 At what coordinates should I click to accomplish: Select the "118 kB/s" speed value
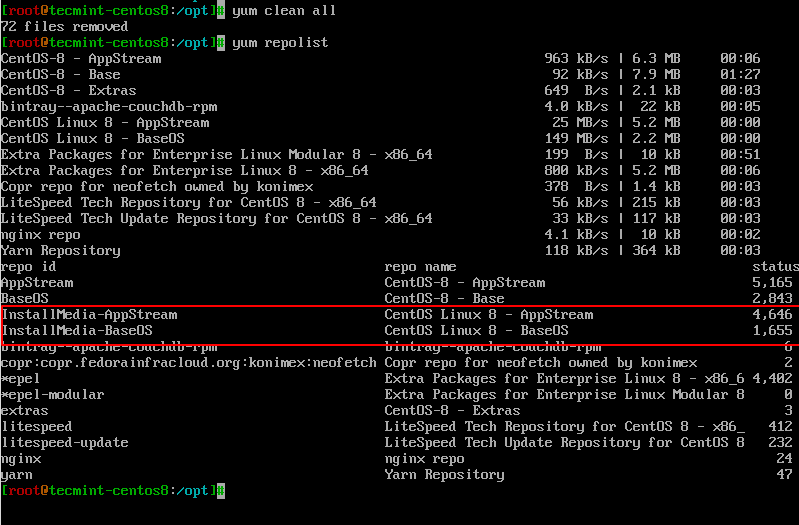coord(576,250)
